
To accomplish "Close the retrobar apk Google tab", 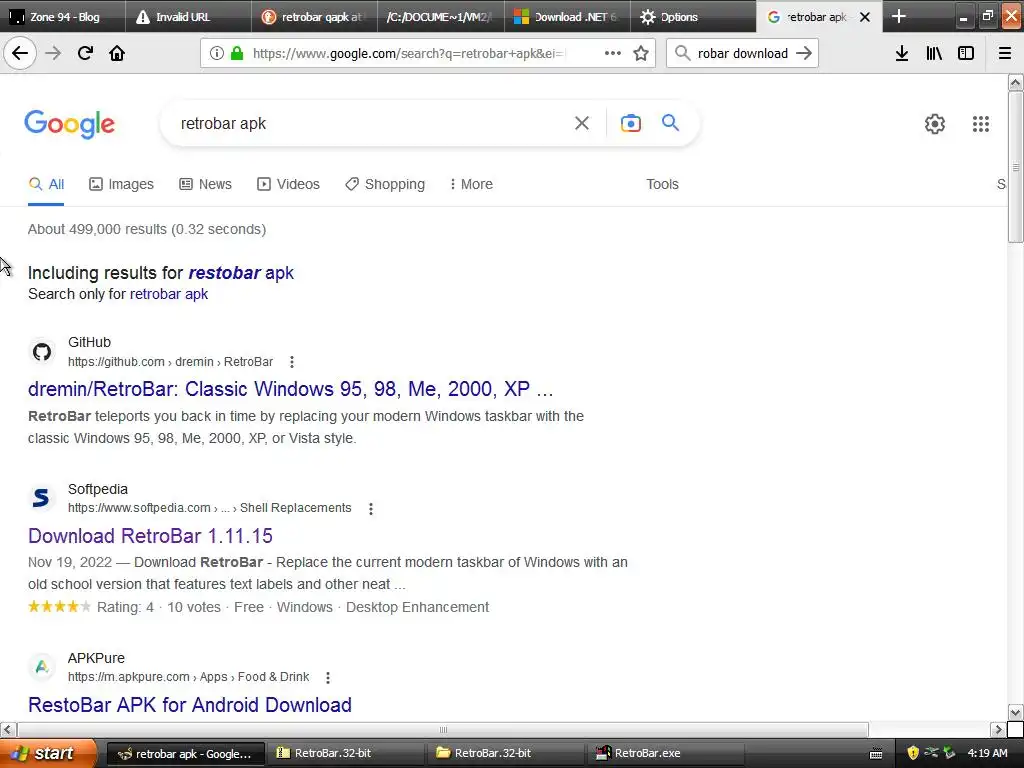I will tap(865, 17).
